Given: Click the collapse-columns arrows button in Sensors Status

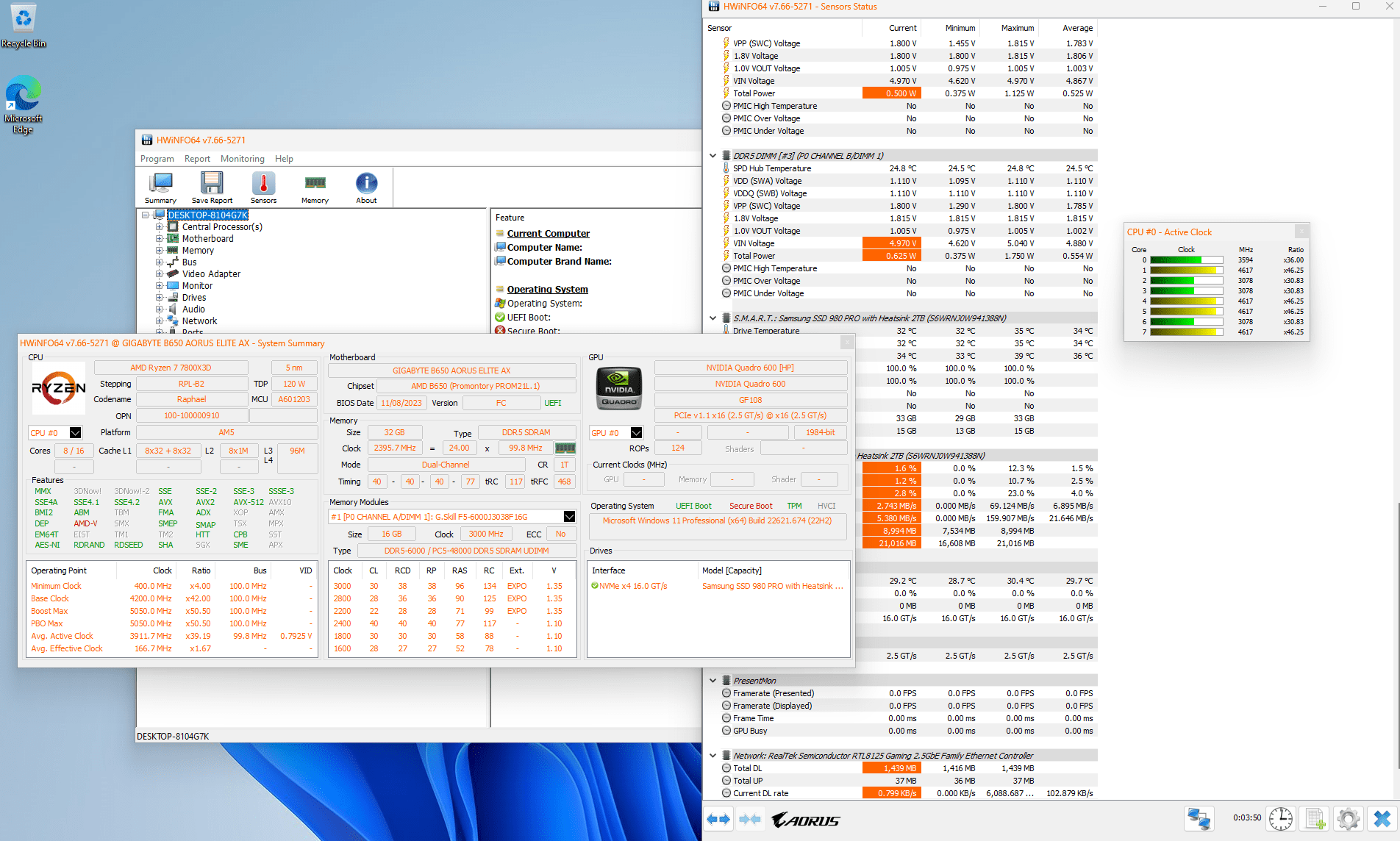Looking at the screenshot, I should (750, 819).
